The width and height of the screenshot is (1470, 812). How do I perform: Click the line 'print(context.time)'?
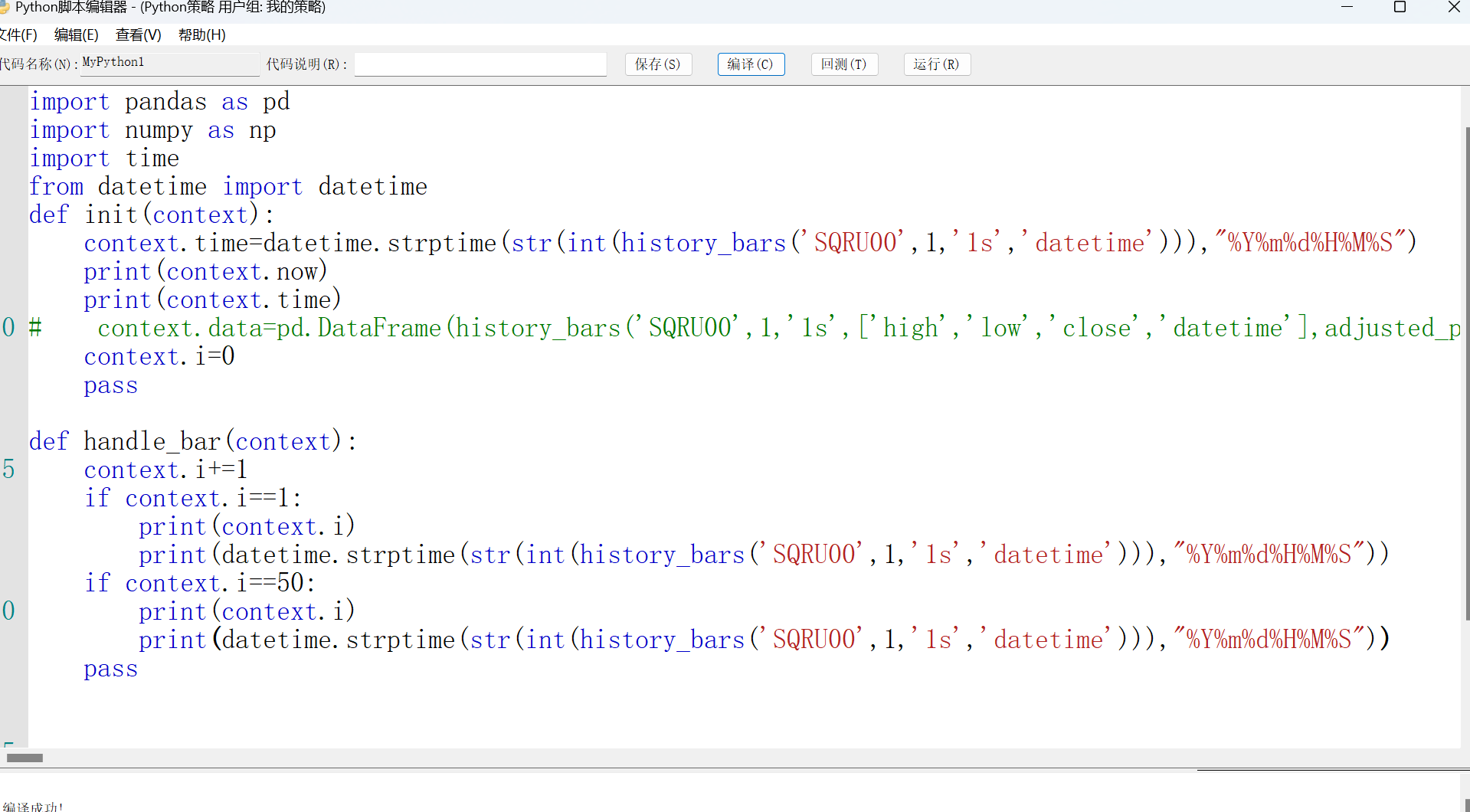(x=212, y=300)
